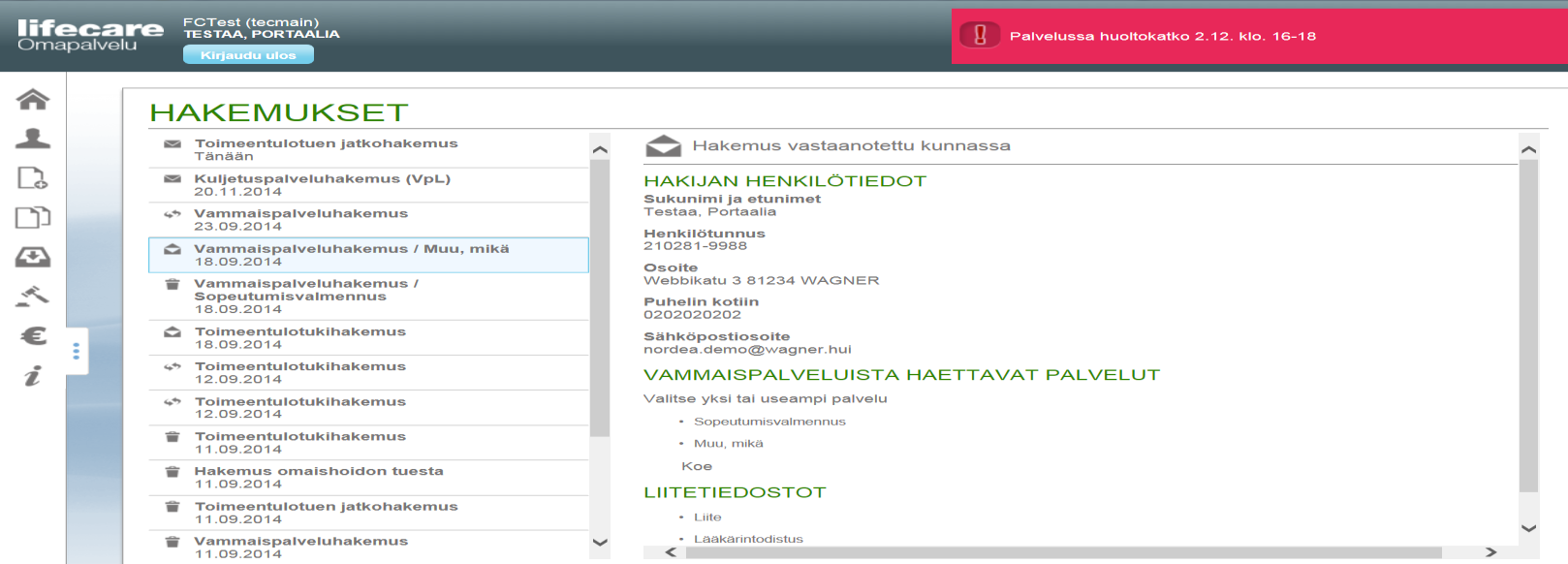Click open envelope icon beside Vammaispalveluhakemus / Muu, mikä
This screenshot has height=564, width=1568.
pos(172,249)
